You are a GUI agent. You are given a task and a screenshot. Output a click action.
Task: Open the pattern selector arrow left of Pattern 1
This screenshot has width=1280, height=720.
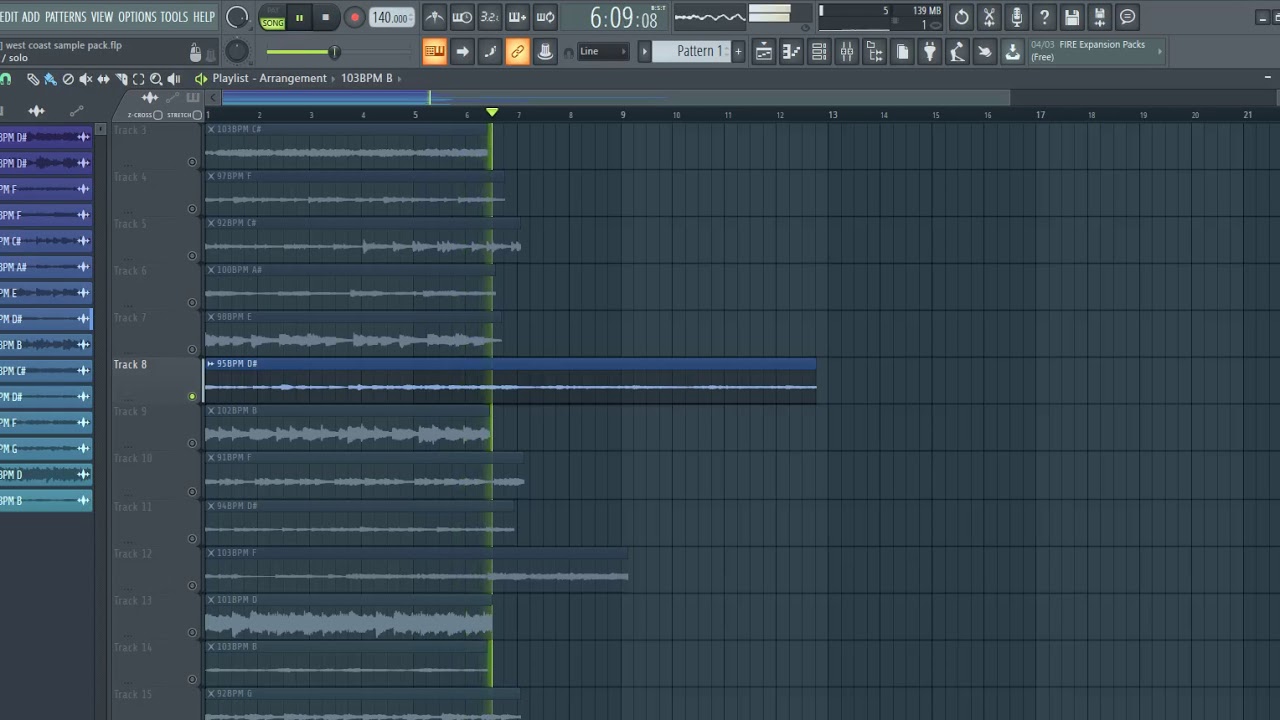(644, 52)
